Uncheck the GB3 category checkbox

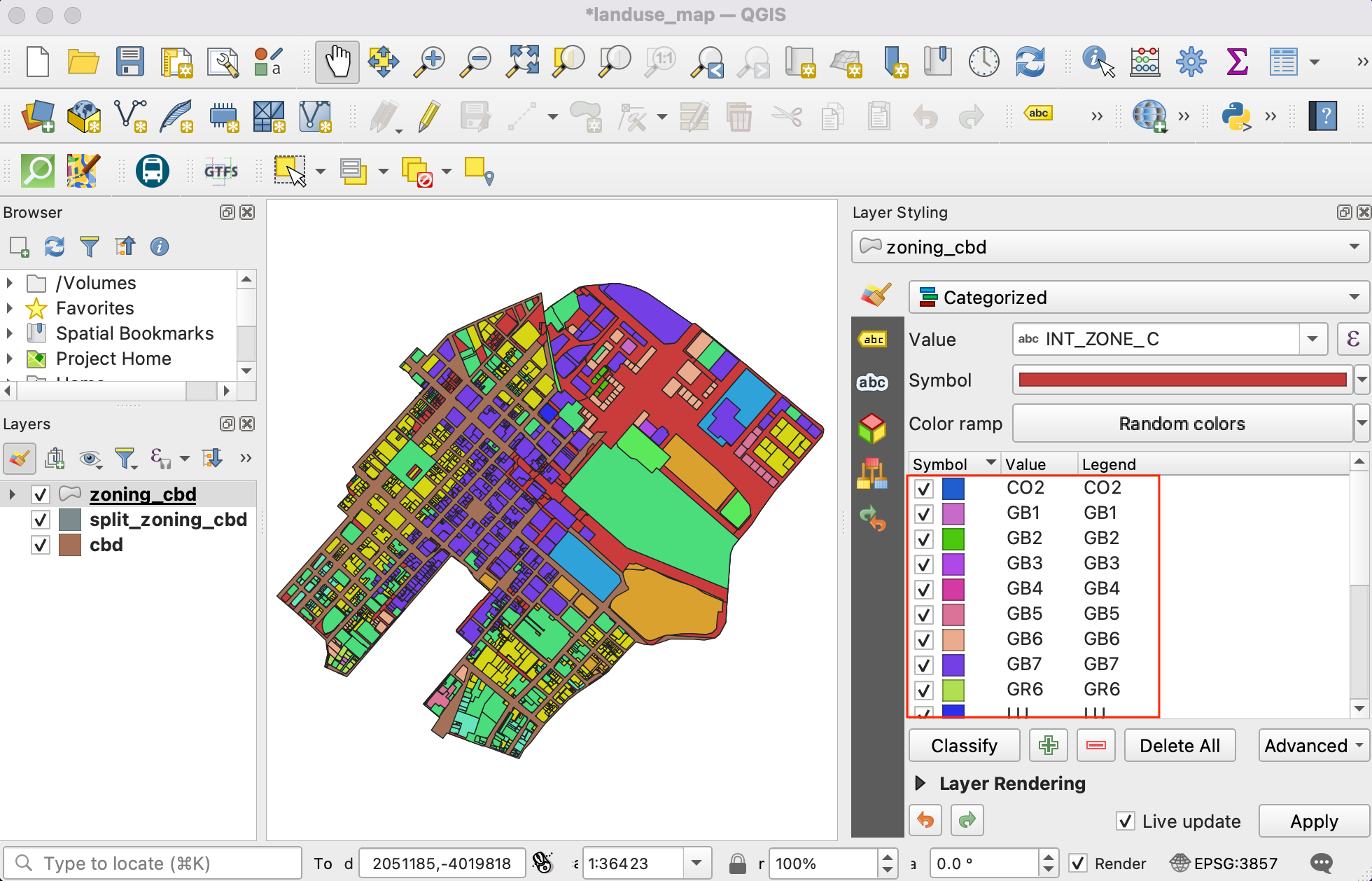coord(924,564)
